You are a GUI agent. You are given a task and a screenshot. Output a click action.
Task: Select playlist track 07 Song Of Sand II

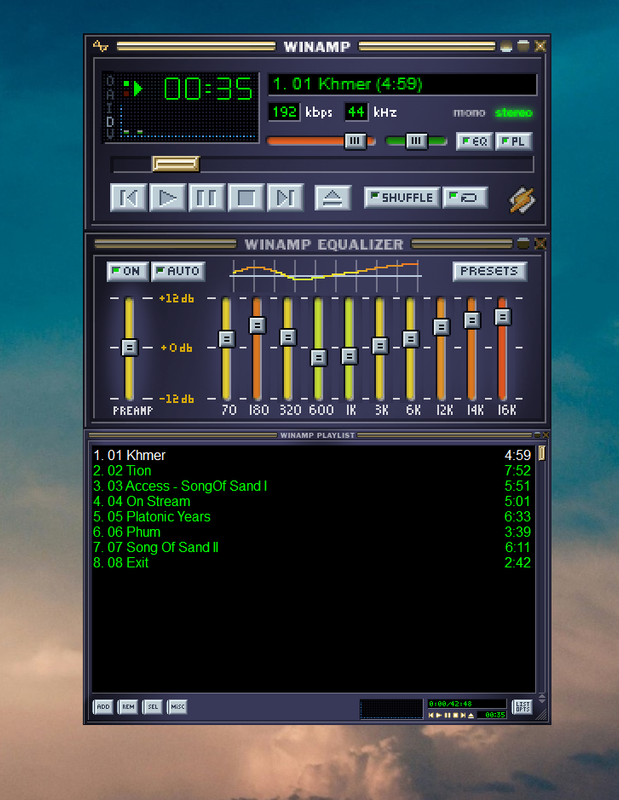312,547
